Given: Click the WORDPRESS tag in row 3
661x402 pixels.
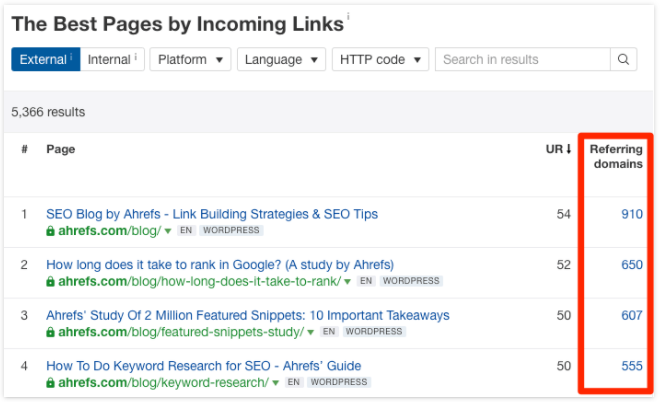Looking at the screenshot, I should click(x=374, y=332).
